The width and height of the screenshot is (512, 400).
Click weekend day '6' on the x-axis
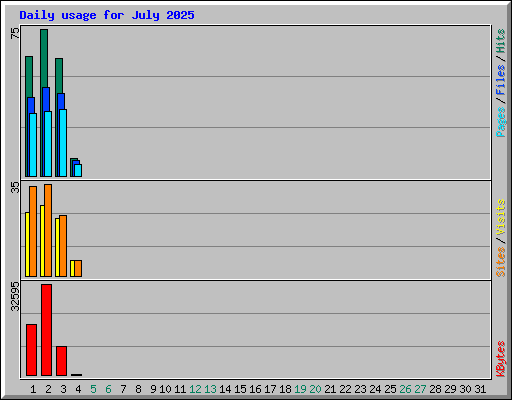tap(108, 389)
